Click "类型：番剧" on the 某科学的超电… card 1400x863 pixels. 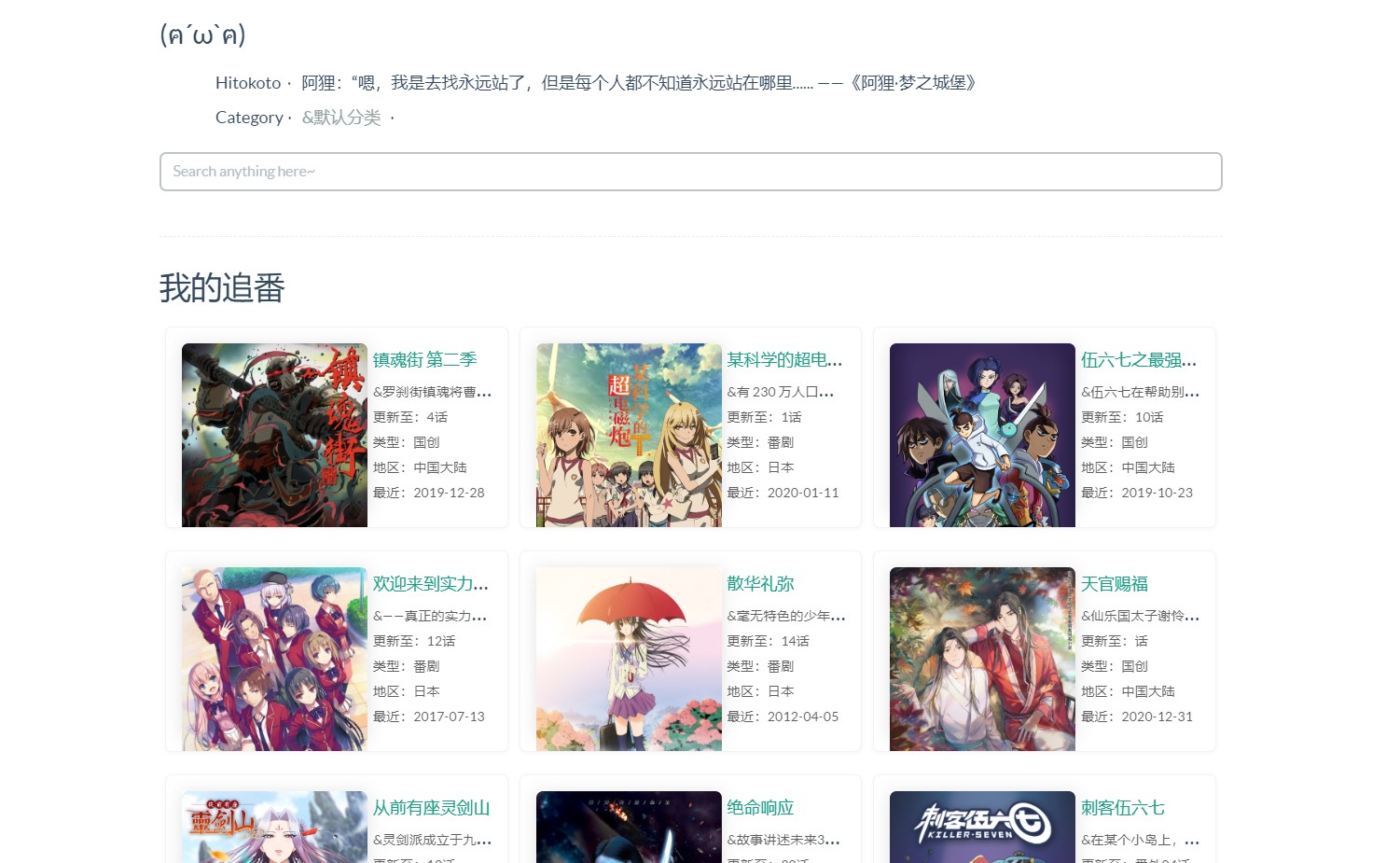[x=761, y=442]
